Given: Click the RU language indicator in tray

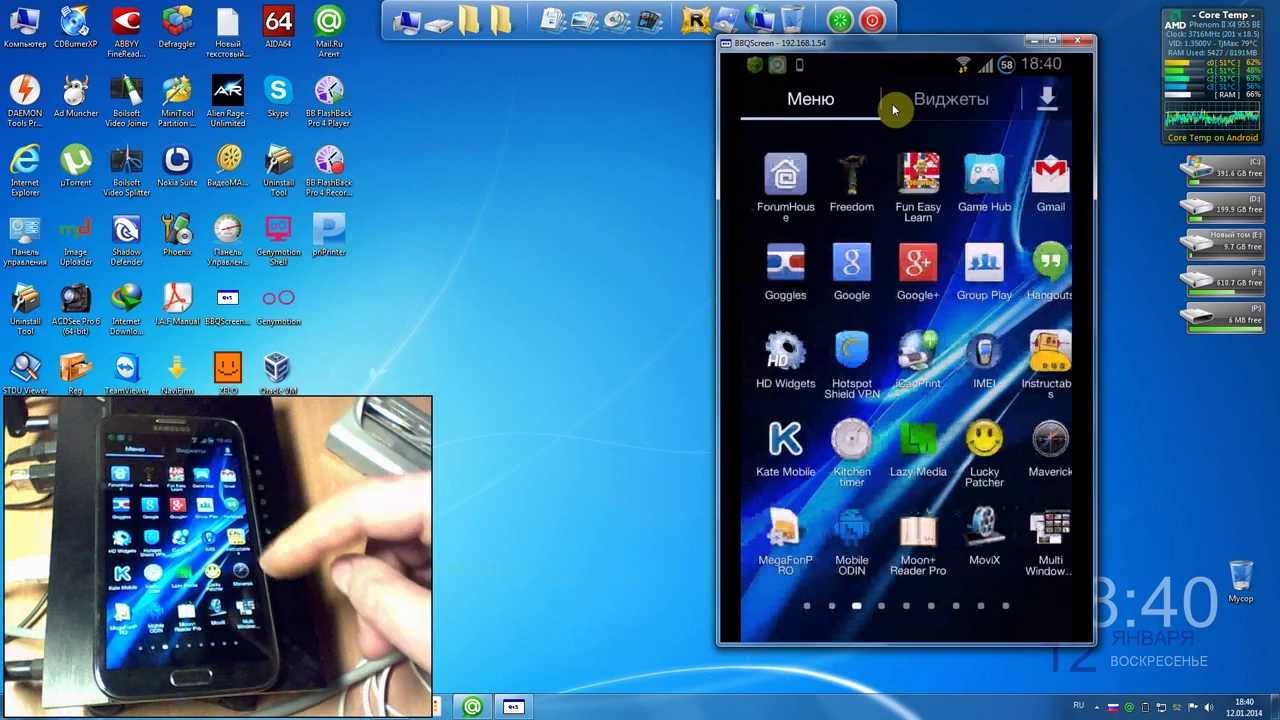Looking at the screenshot, I should 1078,706.
